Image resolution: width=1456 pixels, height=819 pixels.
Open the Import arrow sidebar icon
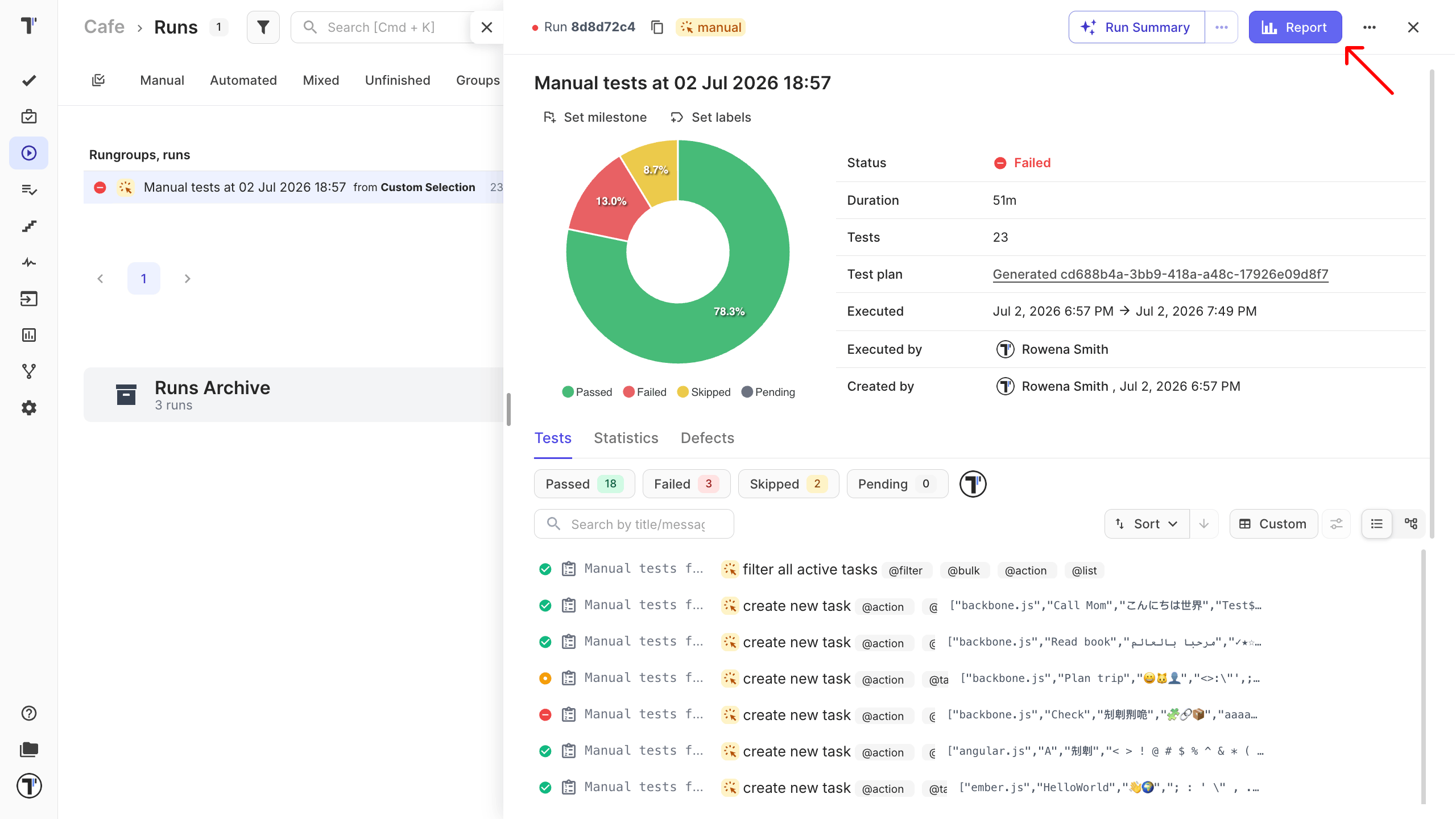pos(29,299)
